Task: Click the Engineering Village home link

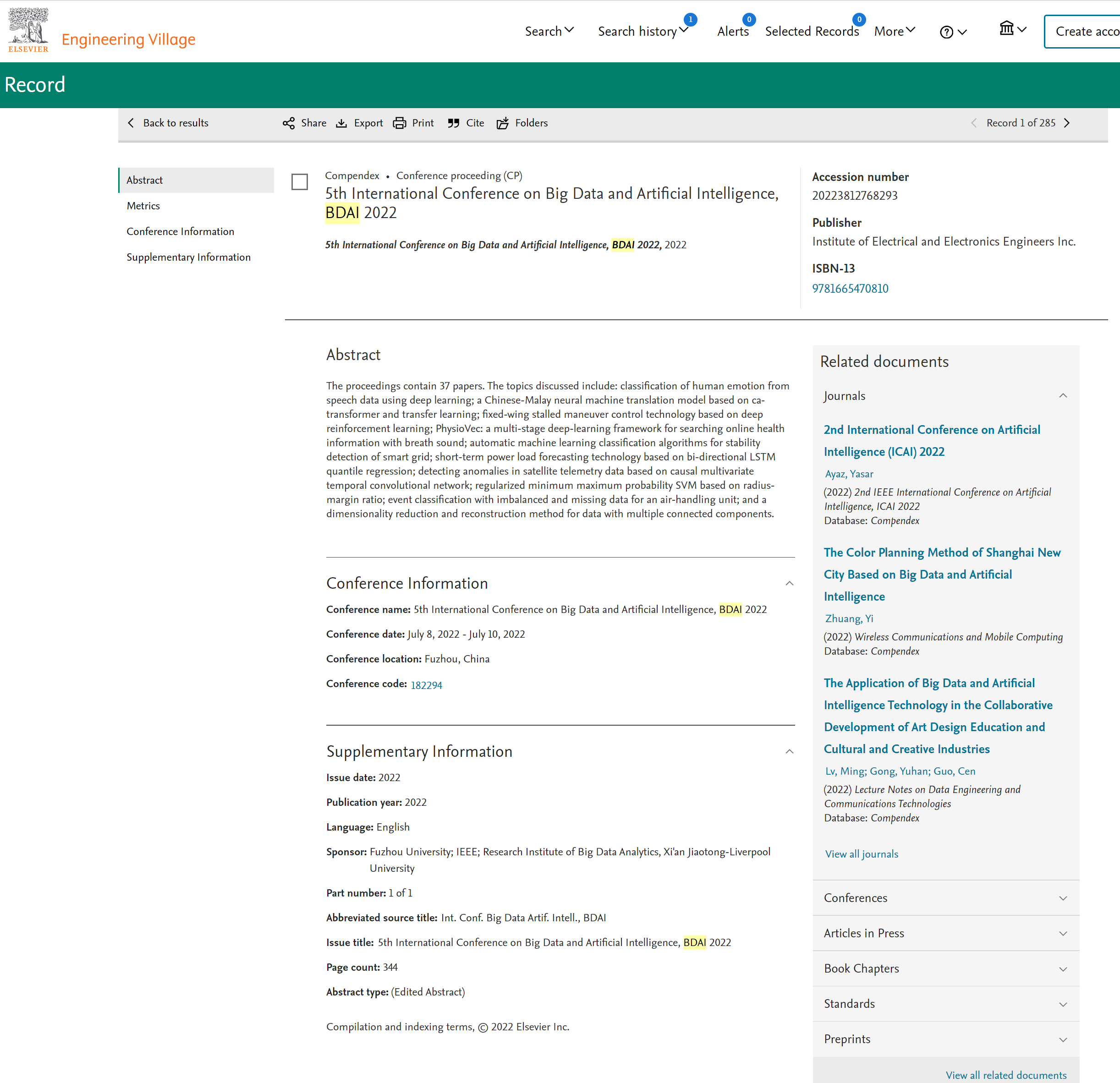Action: point(129,39)
